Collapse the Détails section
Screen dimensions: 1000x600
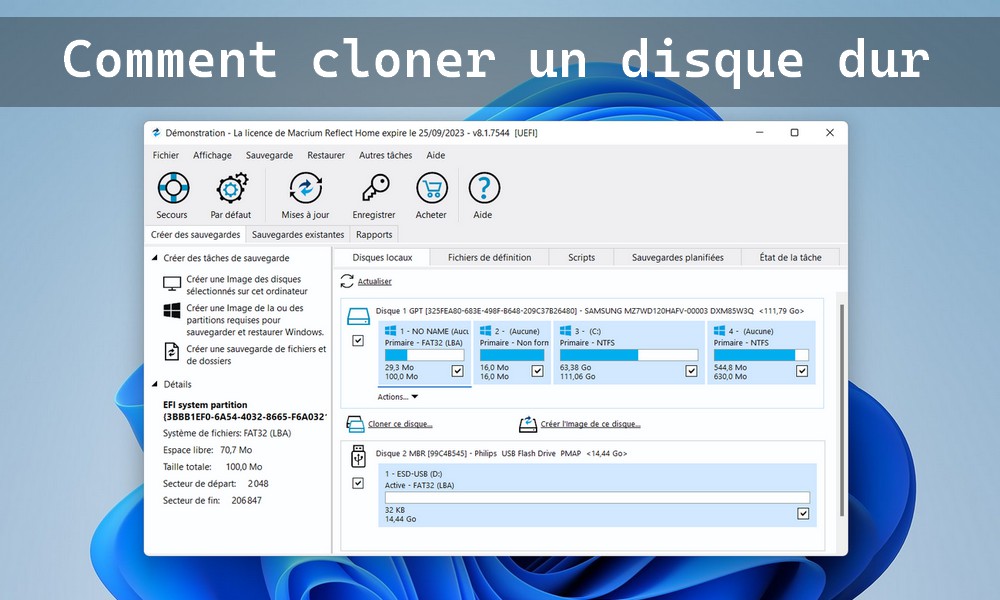click(155, 384)
